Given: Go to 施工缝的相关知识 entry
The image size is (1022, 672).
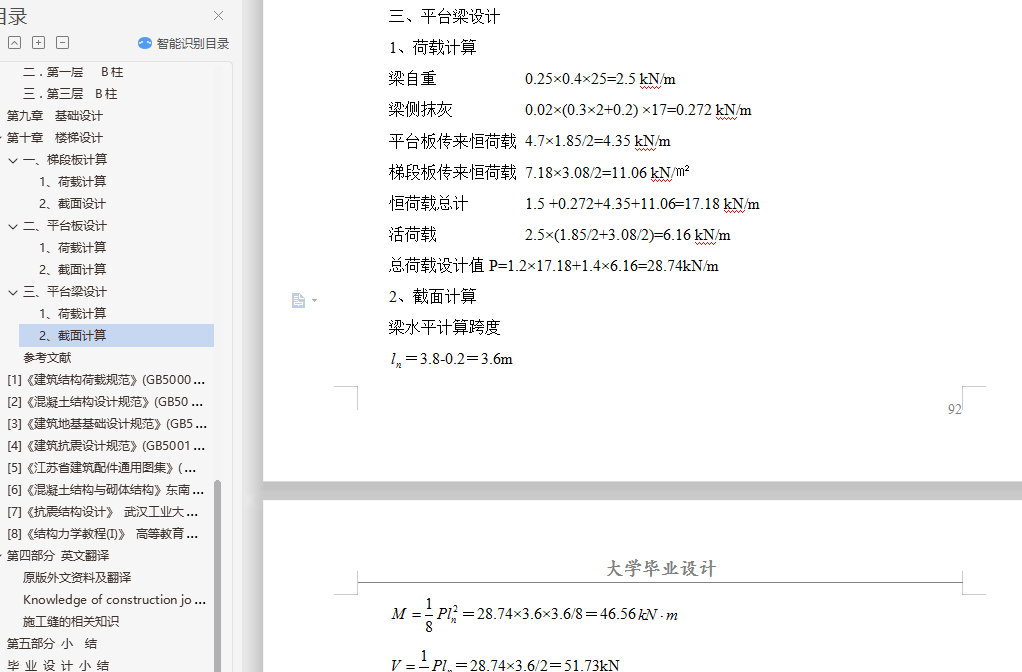Looking at the screenshot, I should pyautogui.click(x=71, y=622).
